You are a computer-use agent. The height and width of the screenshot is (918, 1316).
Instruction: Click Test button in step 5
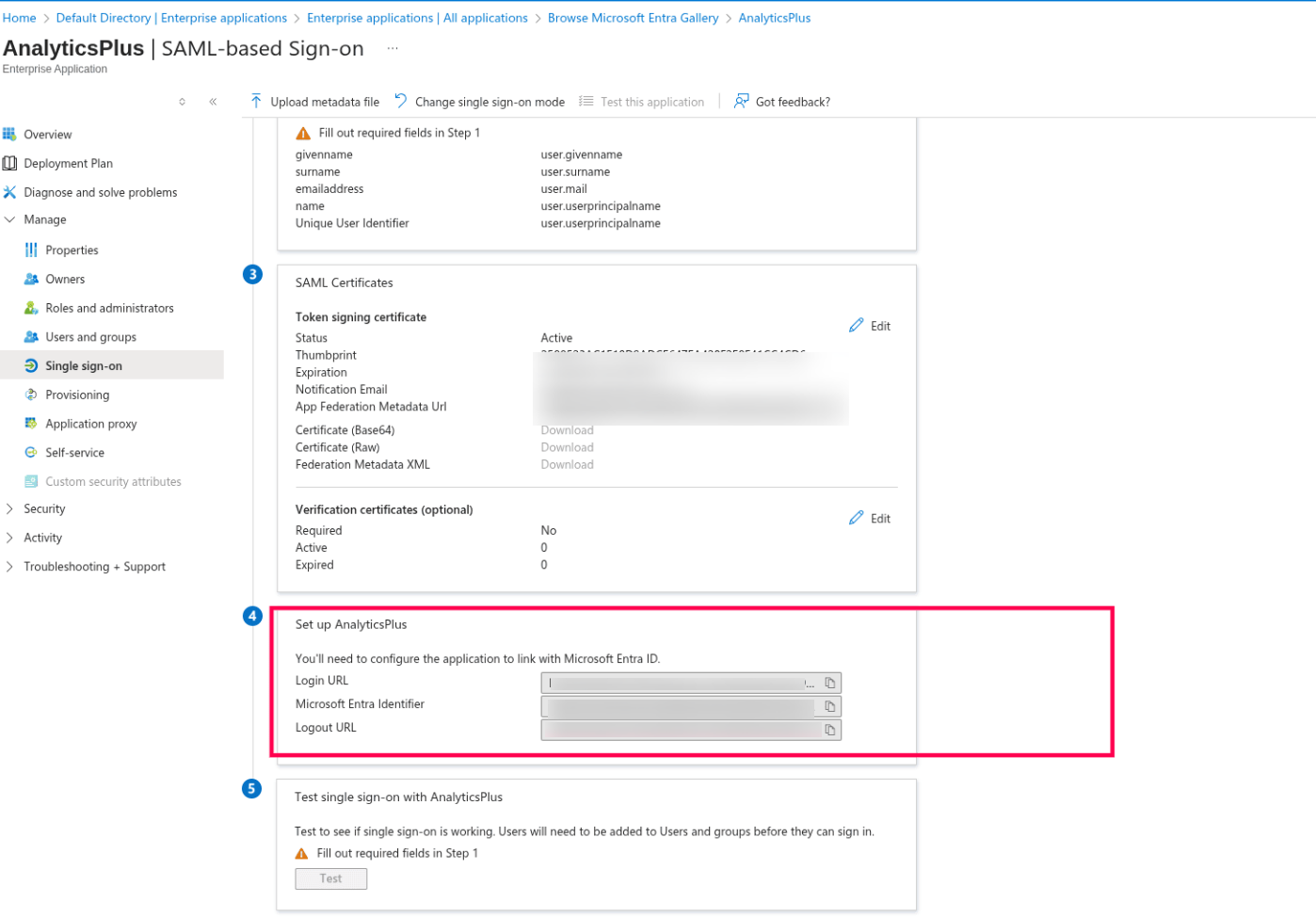click(330, 878)
